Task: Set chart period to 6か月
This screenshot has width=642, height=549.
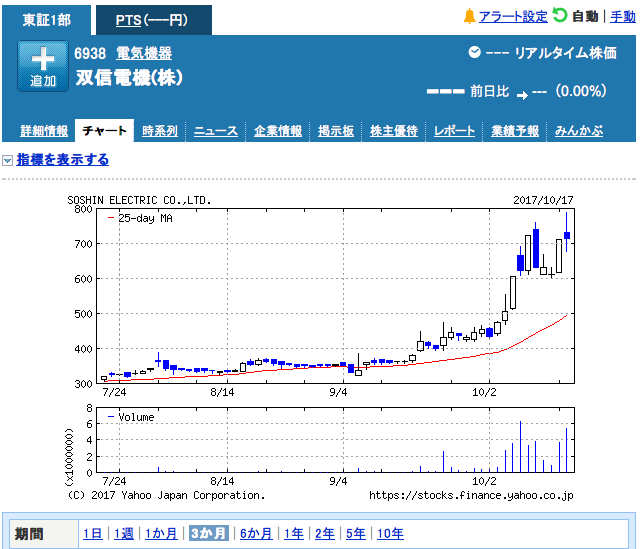Action: click(256, 533)
